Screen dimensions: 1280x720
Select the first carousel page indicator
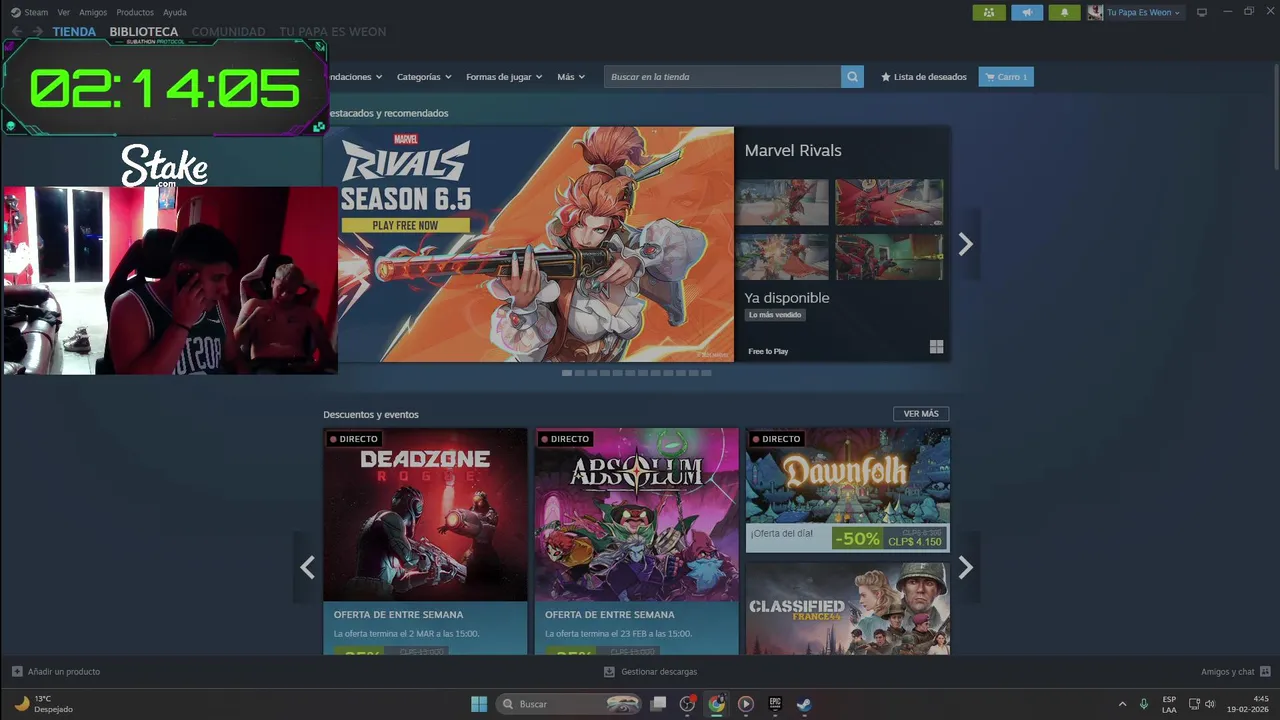click(567, 373)
